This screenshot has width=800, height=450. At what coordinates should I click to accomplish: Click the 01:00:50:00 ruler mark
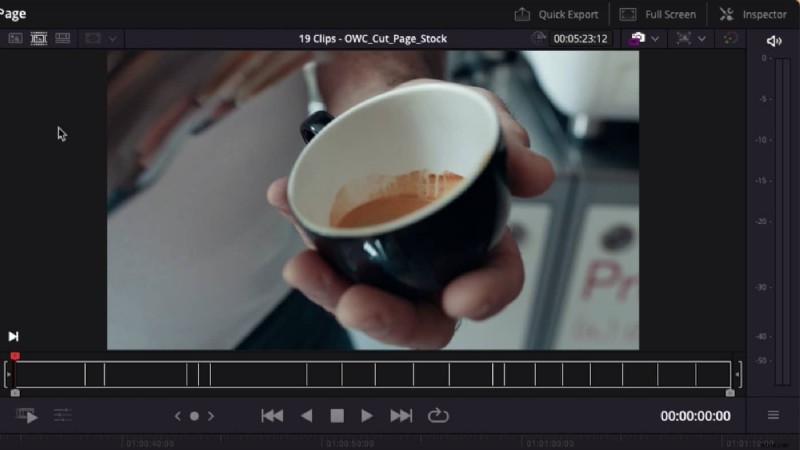pos(350,444)
